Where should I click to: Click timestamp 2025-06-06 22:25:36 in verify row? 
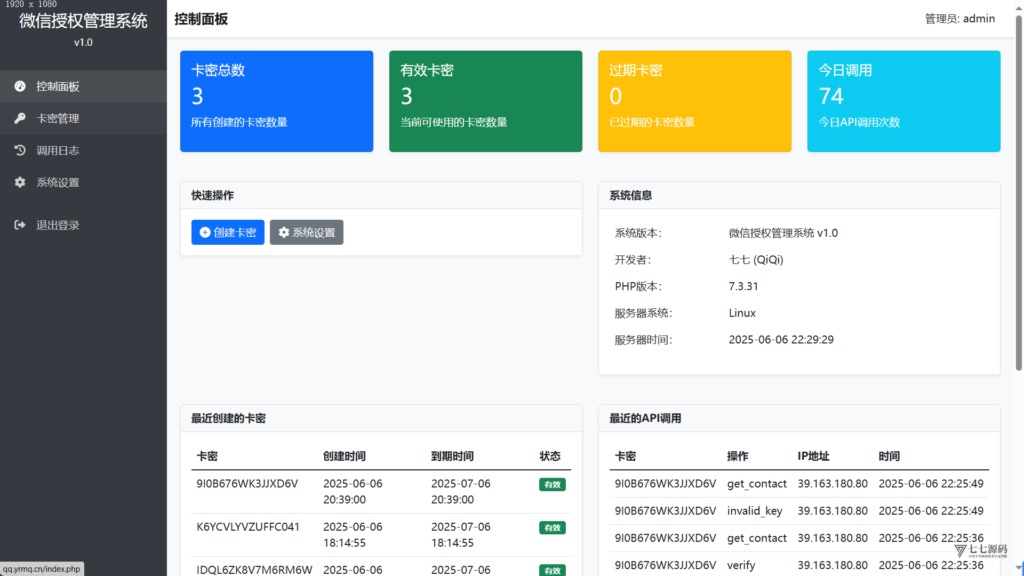coord(931,565)
